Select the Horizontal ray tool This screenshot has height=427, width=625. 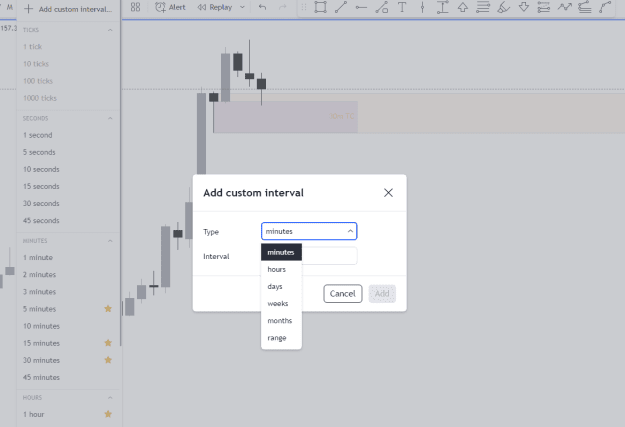(x=361, y=7)
